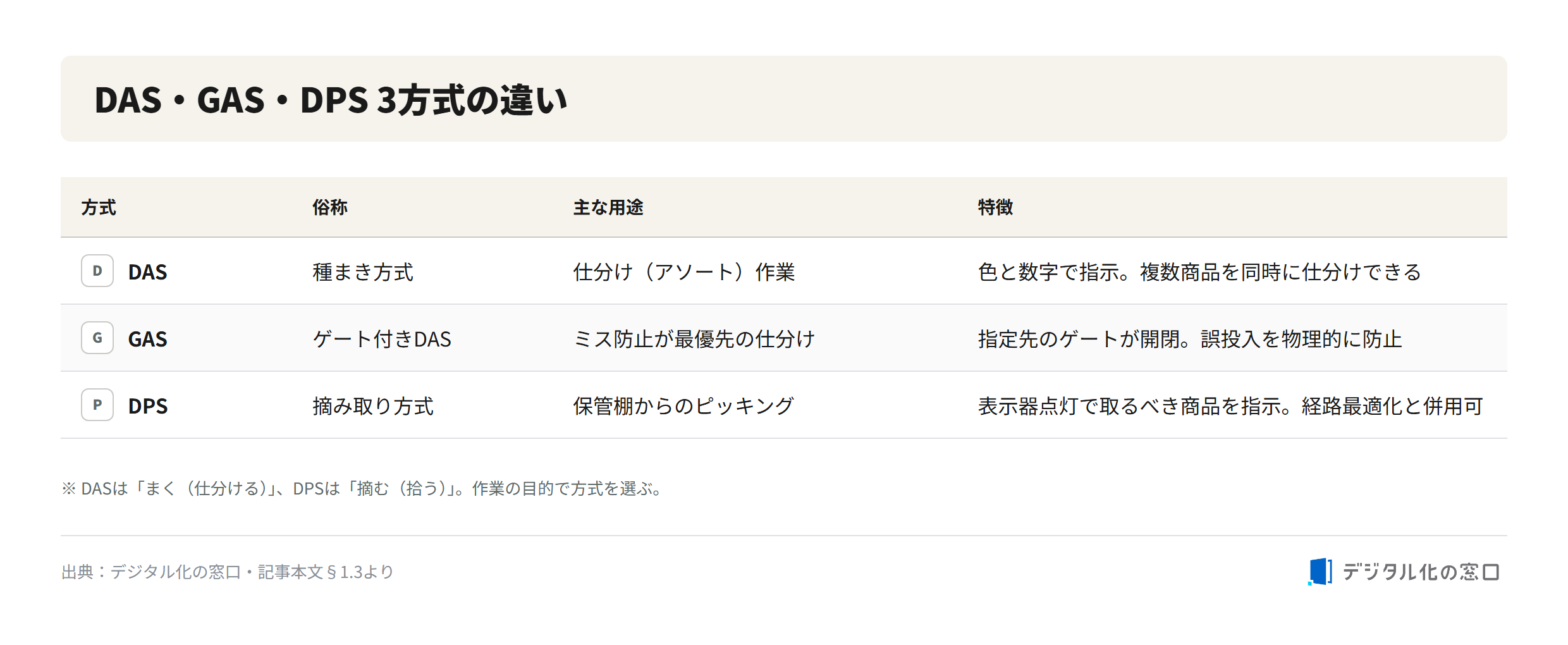Image resolution: width=1568 pixels, height=645 pixels.
Task: Select the 俗称 column header
Action: click(x=330, y=207)
